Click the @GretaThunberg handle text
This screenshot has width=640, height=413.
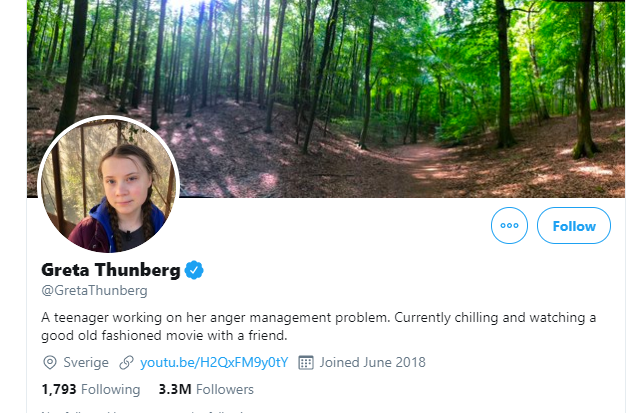coord(94,291)
